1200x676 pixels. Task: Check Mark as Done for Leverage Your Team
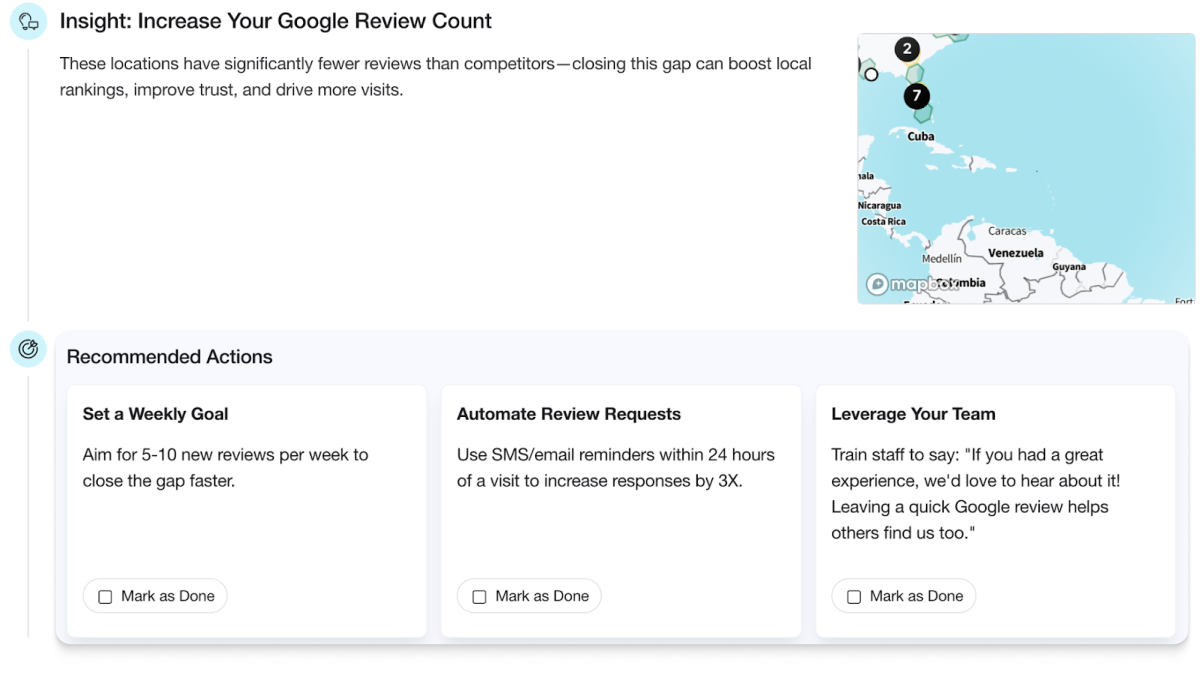pyautogui.click(x=854, y=597)
